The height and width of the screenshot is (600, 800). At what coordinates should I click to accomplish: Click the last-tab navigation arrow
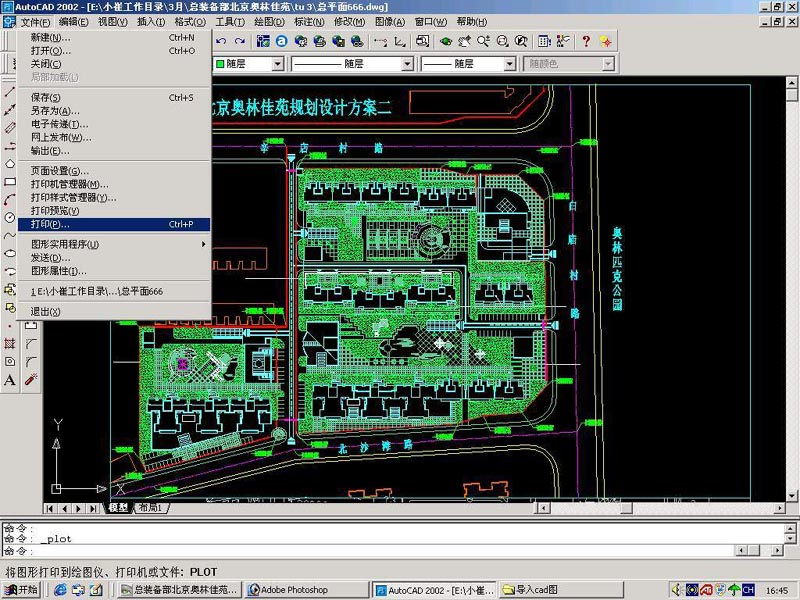coord(93,508)
